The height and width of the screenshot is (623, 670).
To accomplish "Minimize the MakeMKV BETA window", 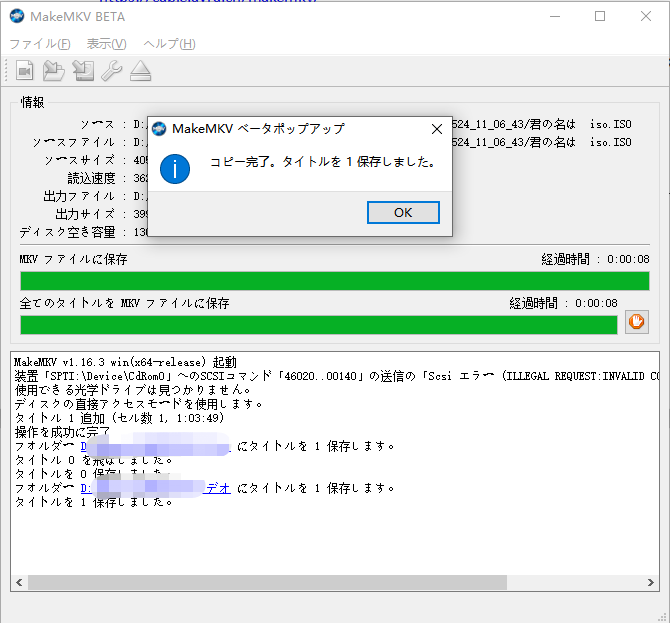I will click(555, 16).
